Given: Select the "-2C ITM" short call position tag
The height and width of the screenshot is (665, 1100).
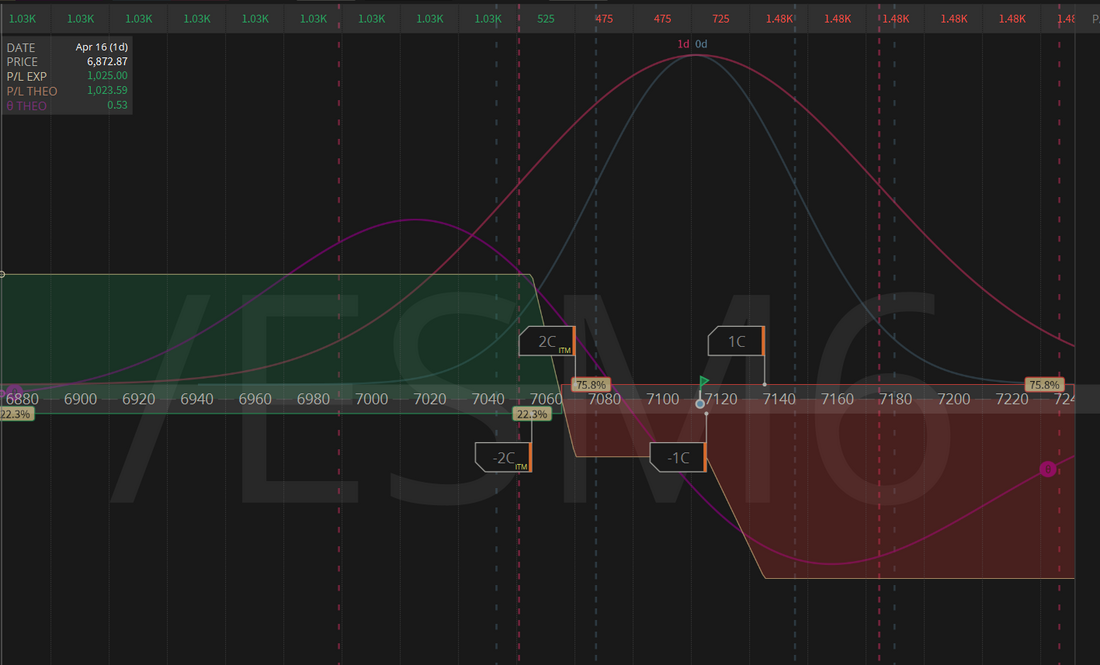Looking at the screenshot, I should [502, 457].
